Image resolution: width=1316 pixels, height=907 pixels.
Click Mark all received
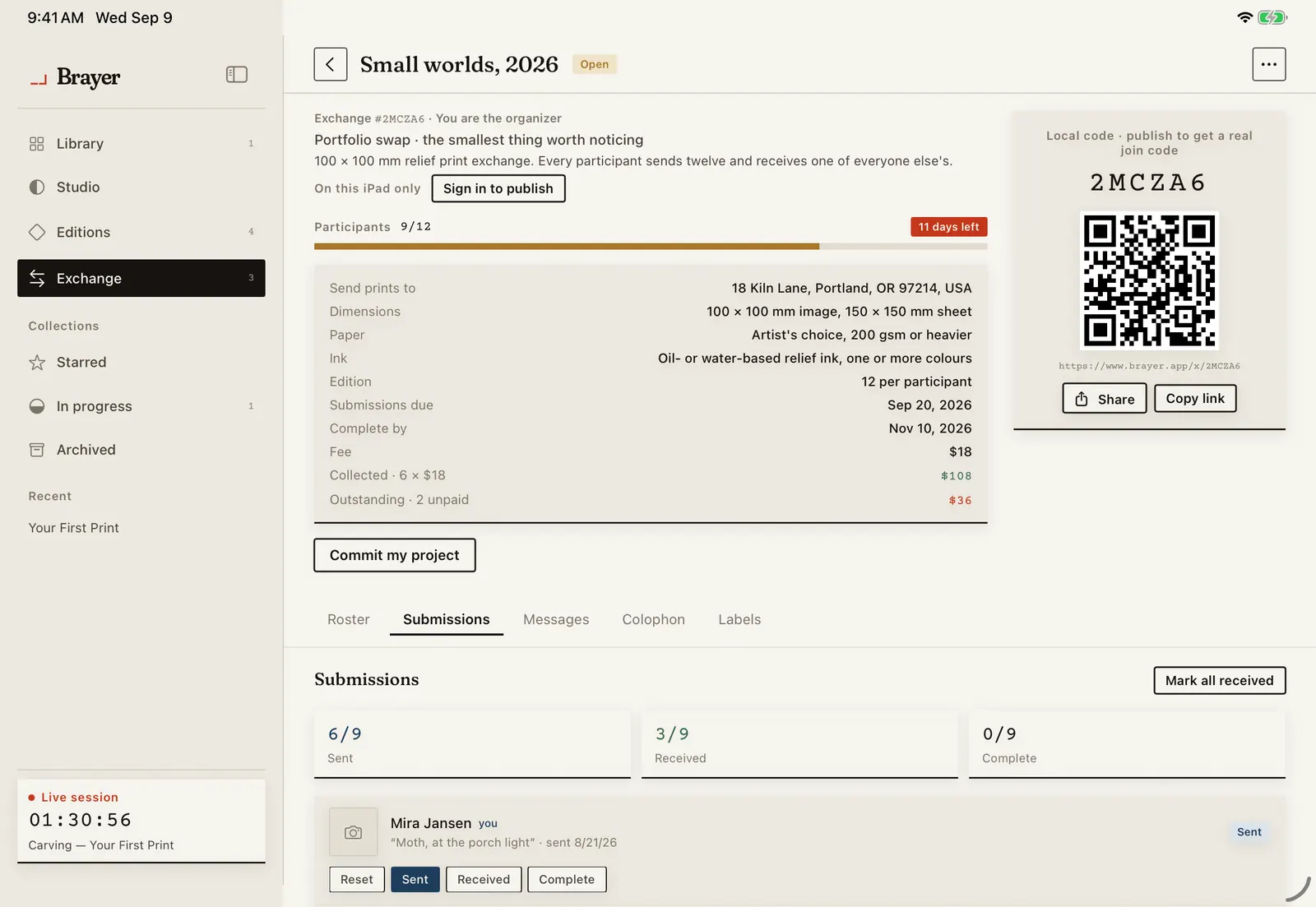point(1220,680)
